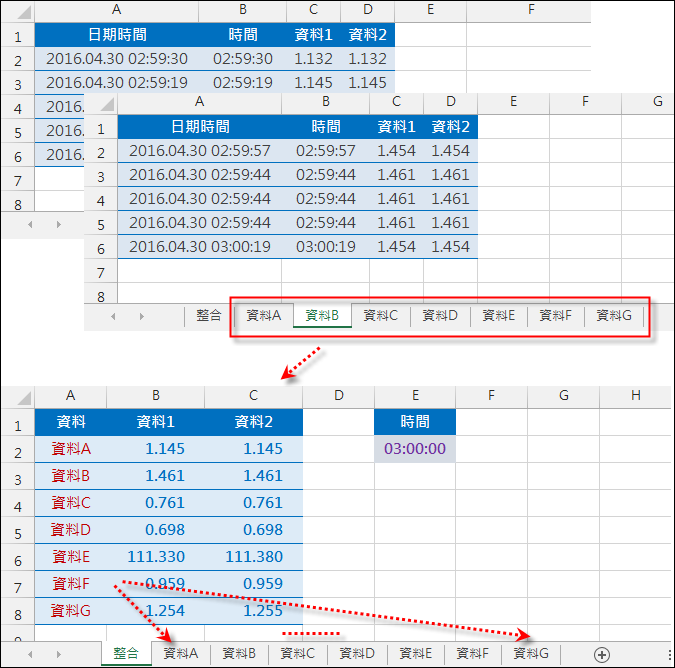Click the right sheet-scroll arrow of the bottom worksheet

coord(59,655)
